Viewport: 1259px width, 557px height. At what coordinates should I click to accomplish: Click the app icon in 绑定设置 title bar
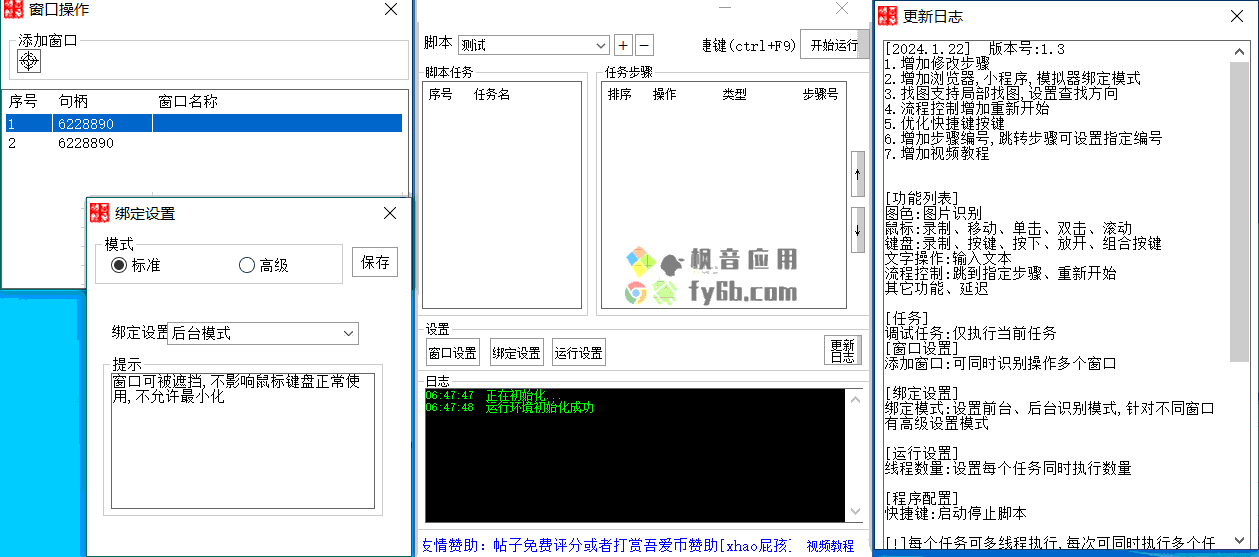tap(99, 213)
